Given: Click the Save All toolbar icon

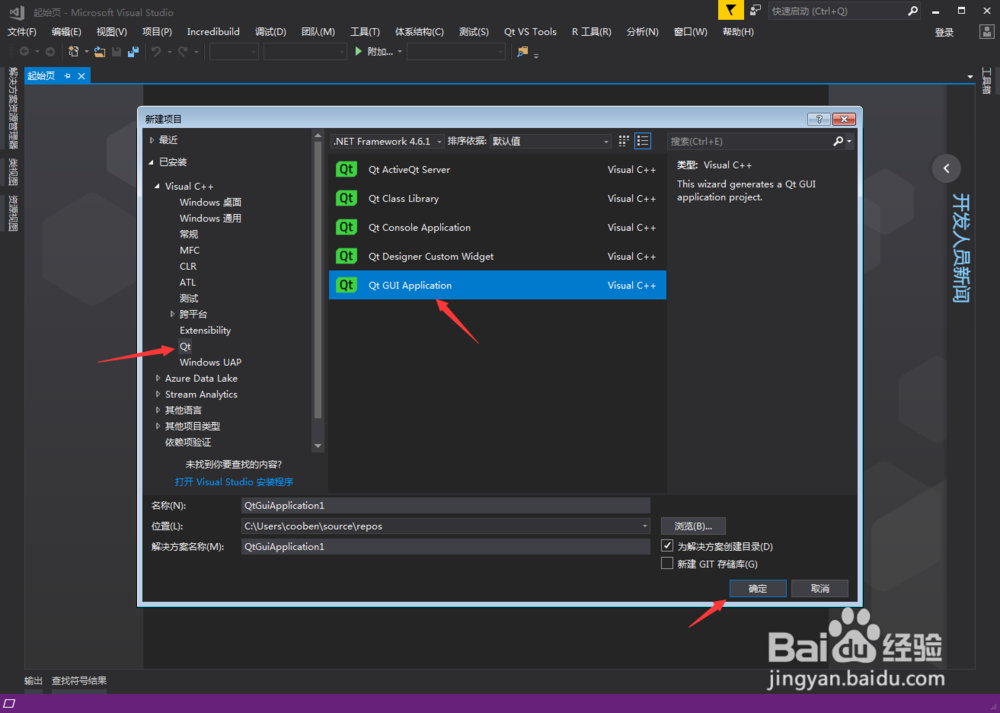Looking at the screenshot, I should tap(133, 52).
